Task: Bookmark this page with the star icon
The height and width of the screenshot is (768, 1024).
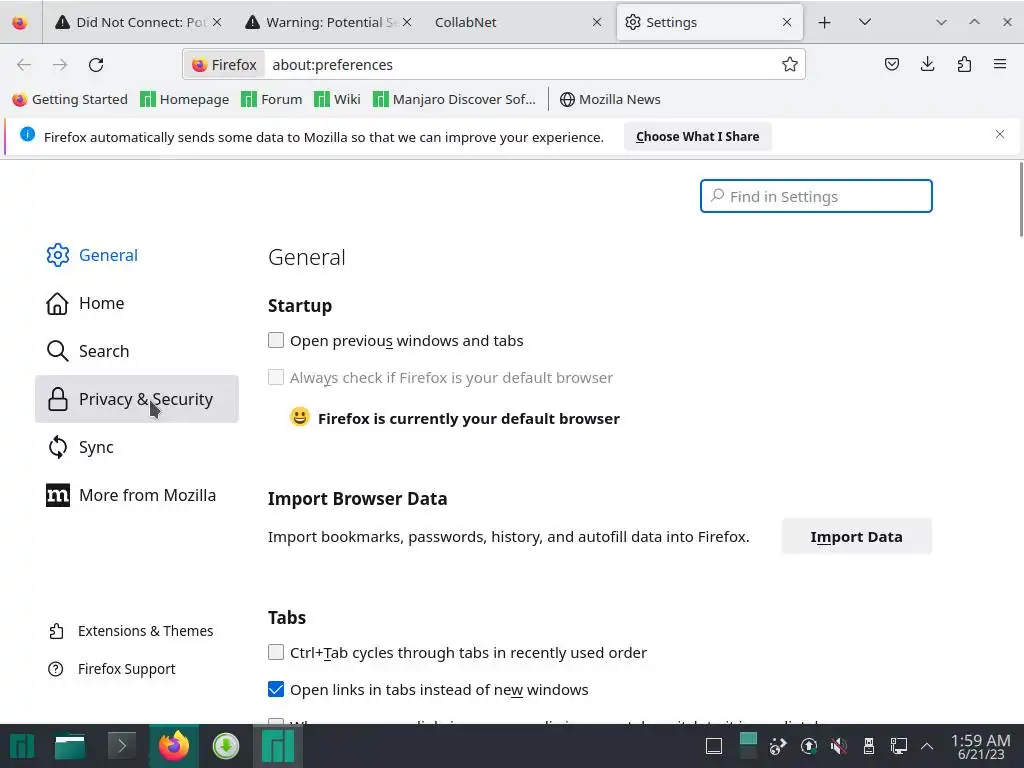Action: 790,65
